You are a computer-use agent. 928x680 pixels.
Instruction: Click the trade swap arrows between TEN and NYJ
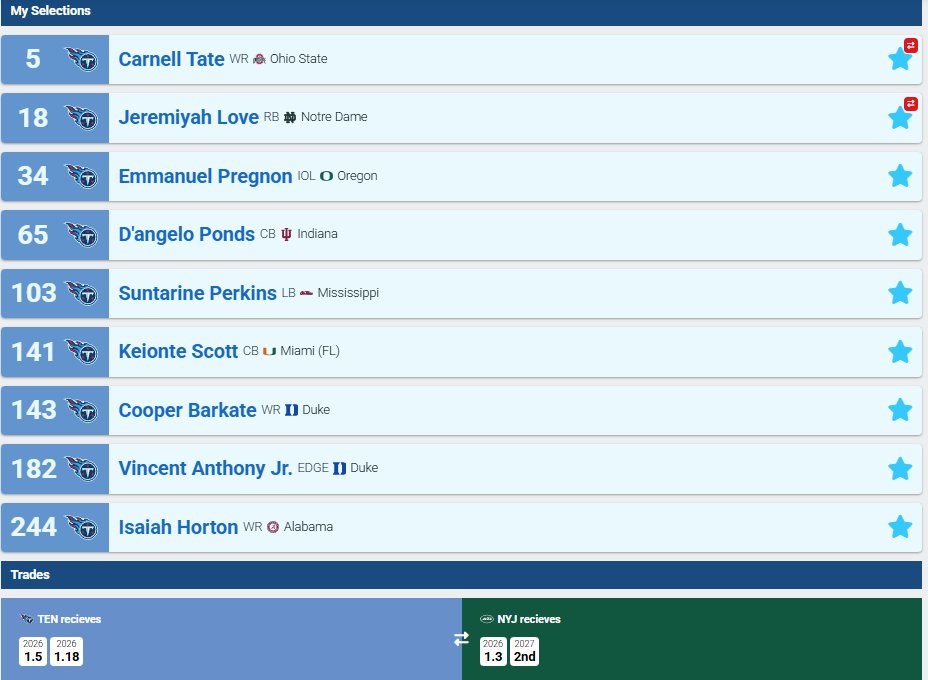[462, 639]
